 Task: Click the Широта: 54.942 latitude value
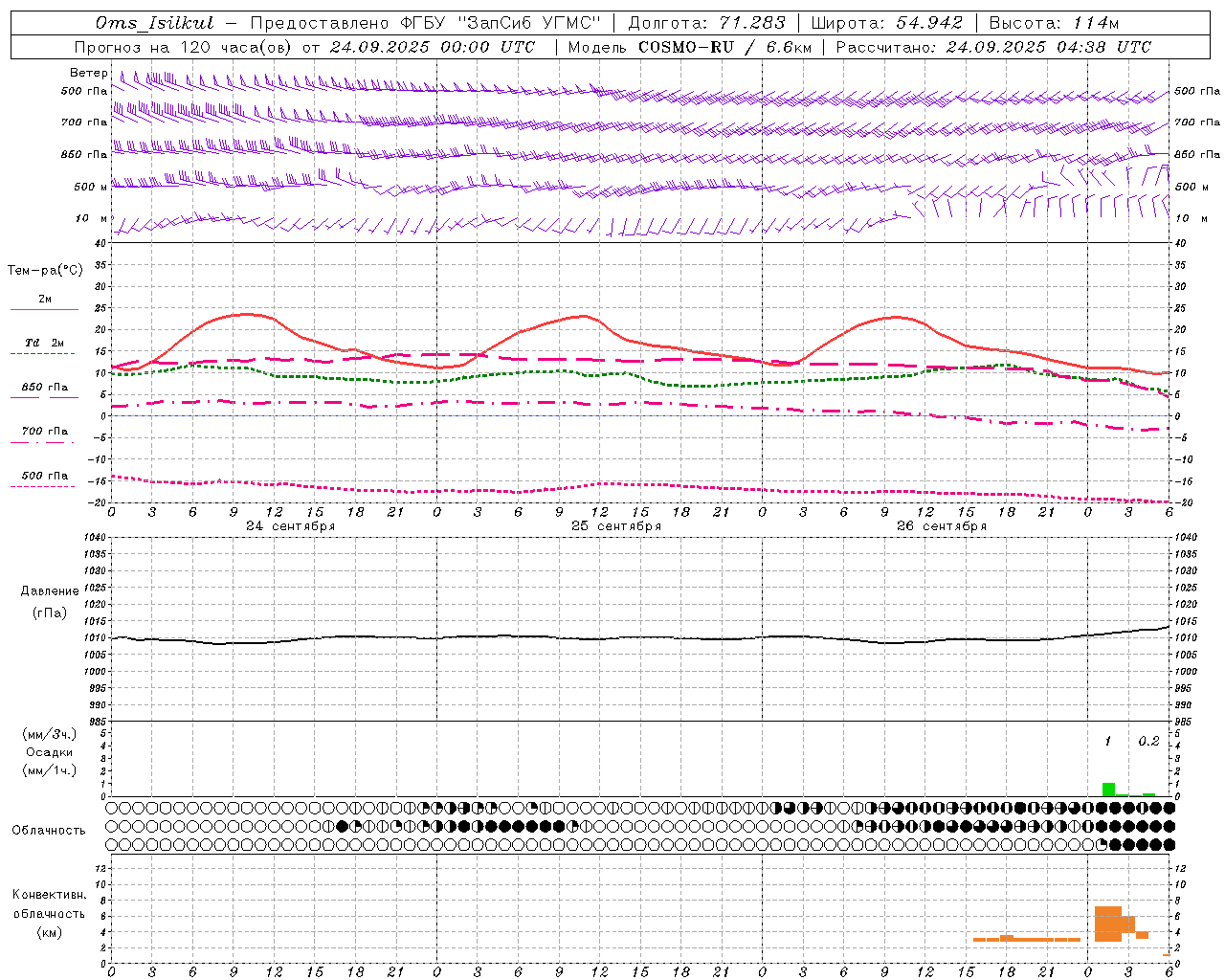click(x=886, y=23)
